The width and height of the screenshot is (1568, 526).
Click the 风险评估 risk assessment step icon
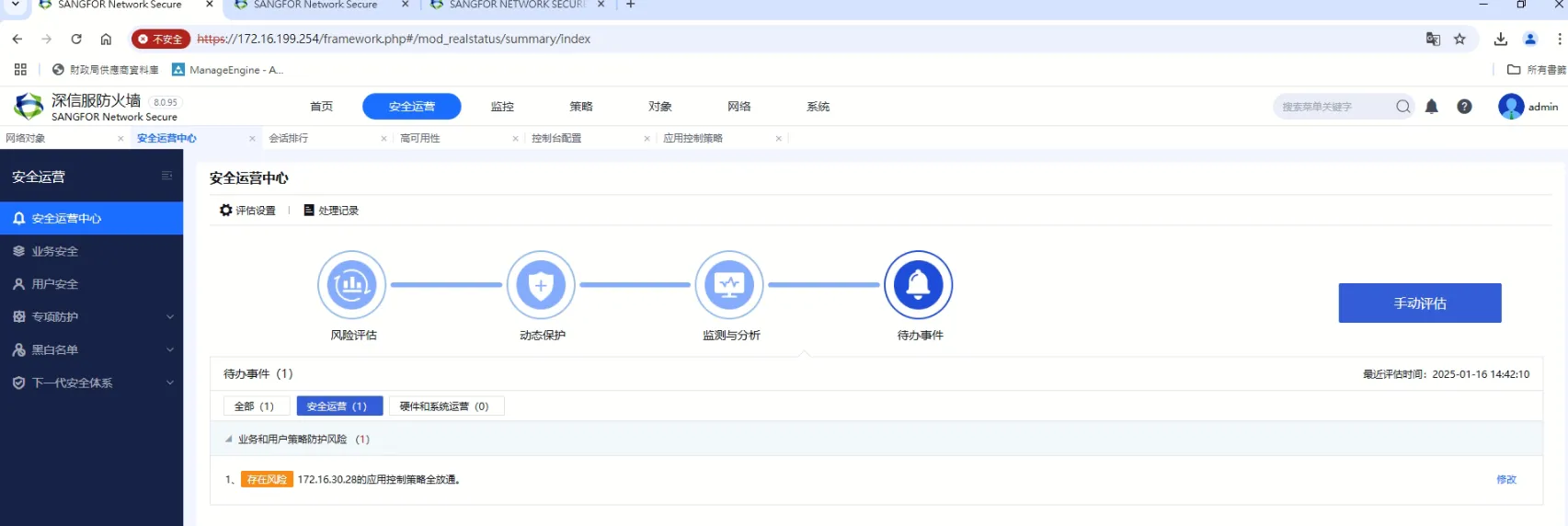pyautogui.click(x=351, y=285)
